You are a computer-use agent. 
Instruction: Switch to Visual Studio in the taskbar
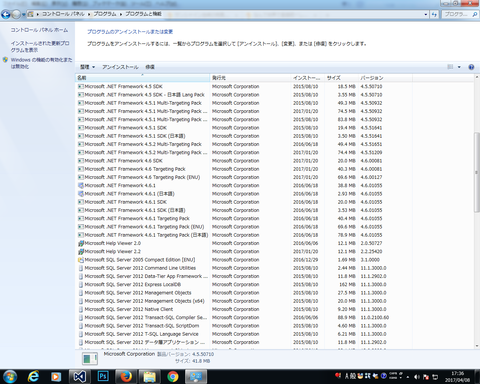[x=79, y=377]
